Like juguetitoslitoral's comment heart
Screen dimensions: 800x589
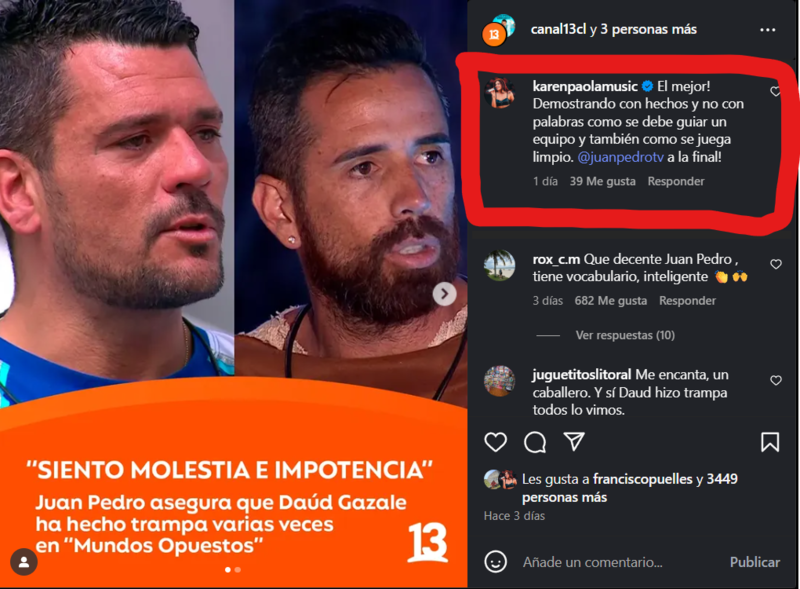click(x=776, y=380)
